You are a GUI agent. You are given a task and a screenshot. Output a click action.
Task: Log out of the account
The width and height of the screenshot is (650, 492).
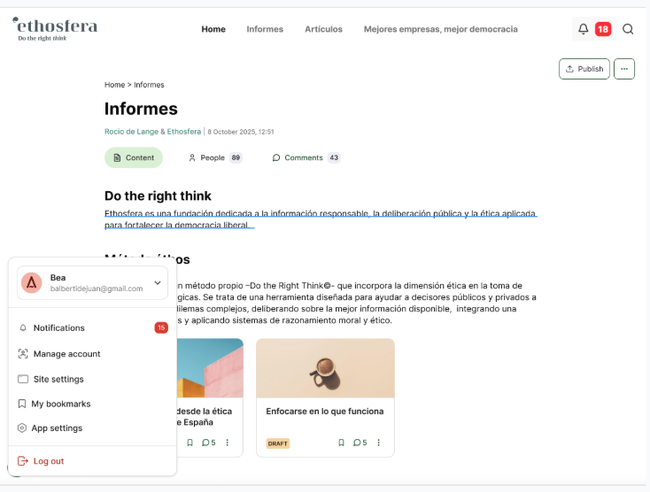48,461
